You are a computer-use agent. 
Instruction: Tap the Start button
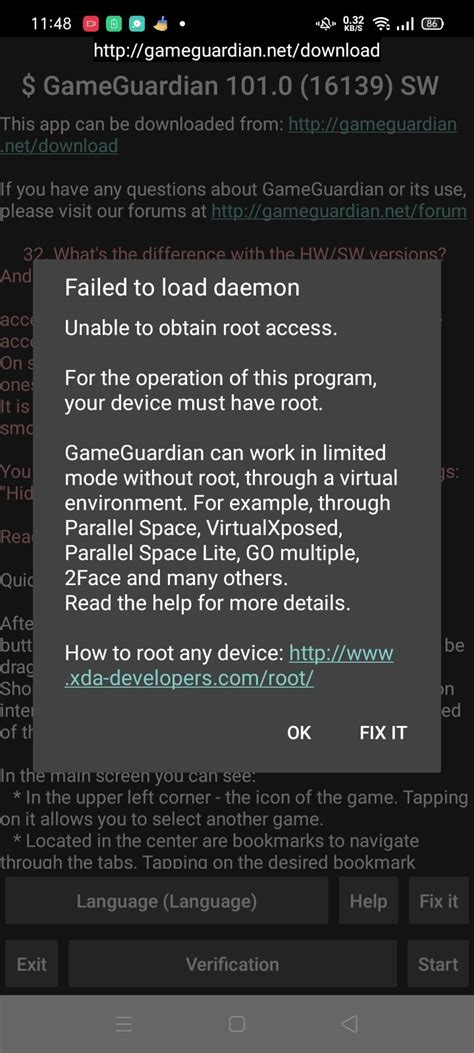tap(438, 964)
